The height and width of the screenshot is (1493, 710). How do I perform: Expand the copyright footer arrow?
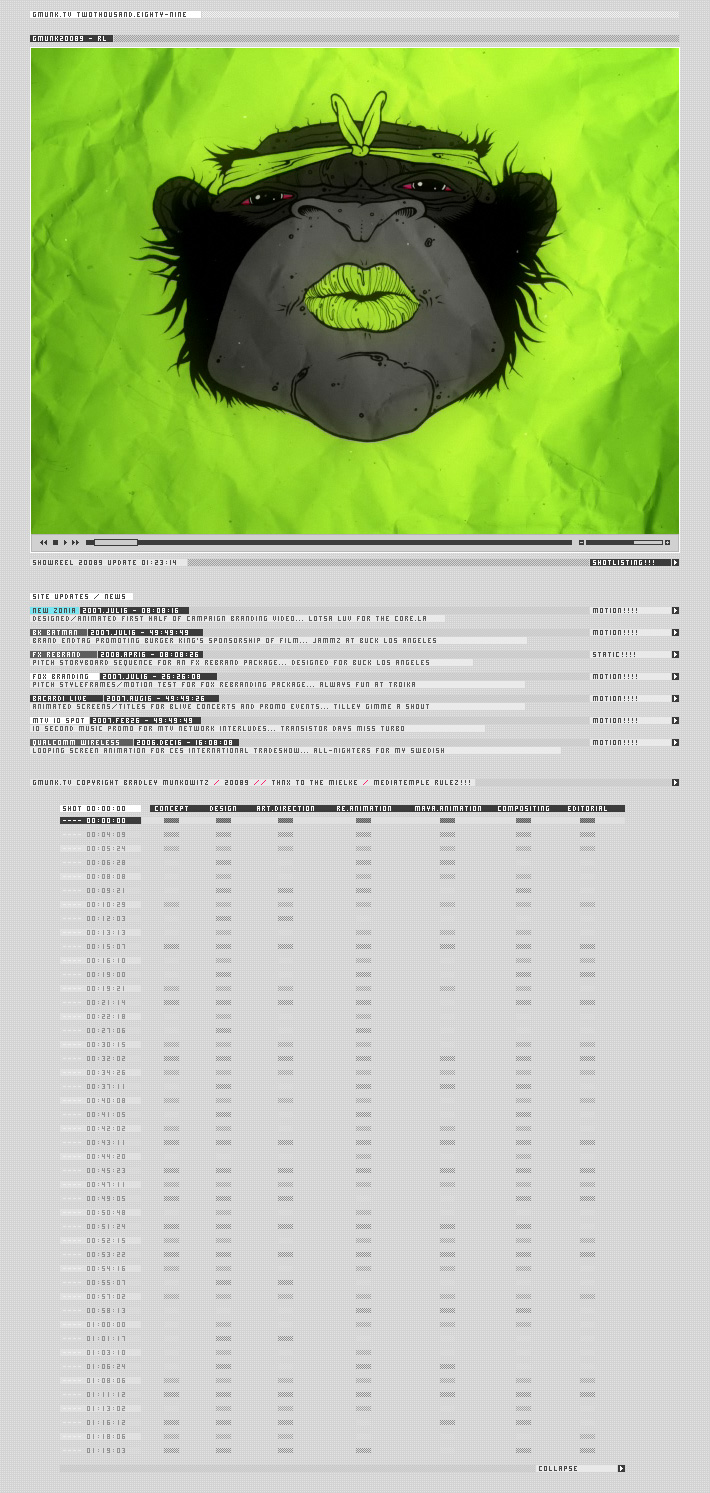[x=675, y=782]
